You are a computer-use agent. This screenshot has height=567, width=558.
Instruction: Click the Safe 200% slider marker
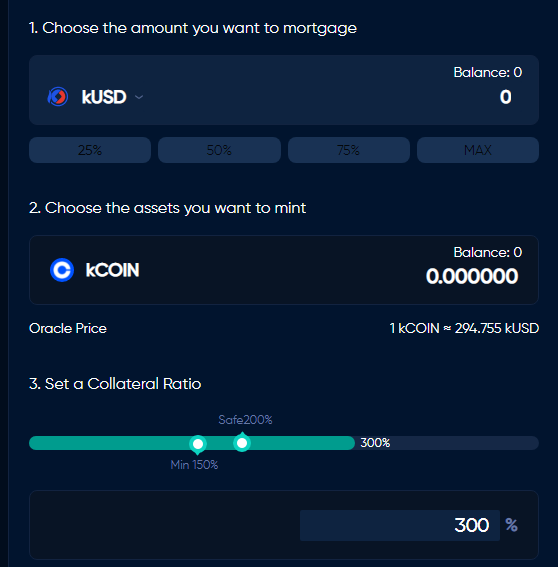[242, 442]
